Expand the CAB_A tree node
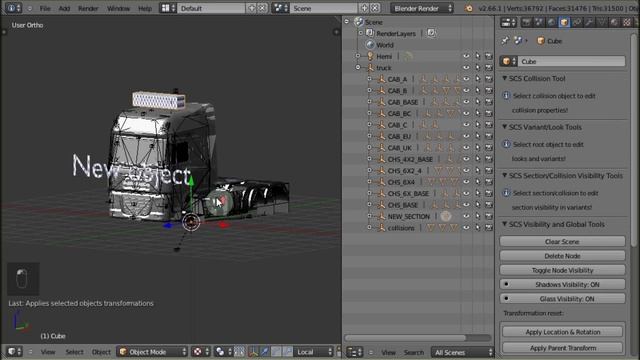 click(369, 79)
